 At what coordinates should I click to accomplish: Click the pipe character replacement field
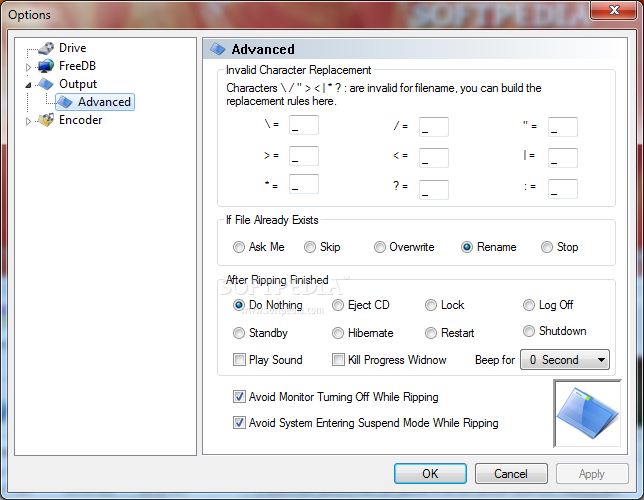pyautogui.click(x=563, y=158)
